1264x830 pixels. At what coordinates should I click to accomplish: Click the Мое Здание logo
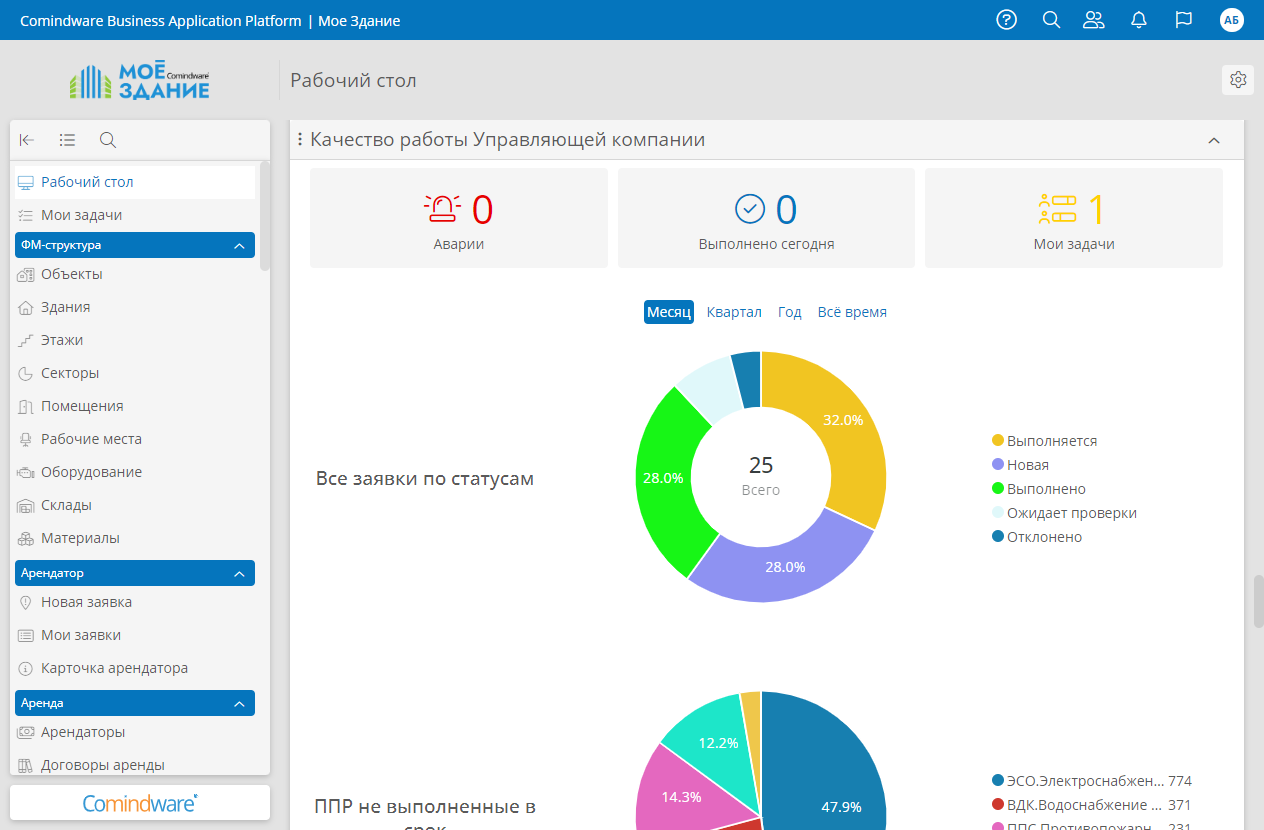click(140, 81)
